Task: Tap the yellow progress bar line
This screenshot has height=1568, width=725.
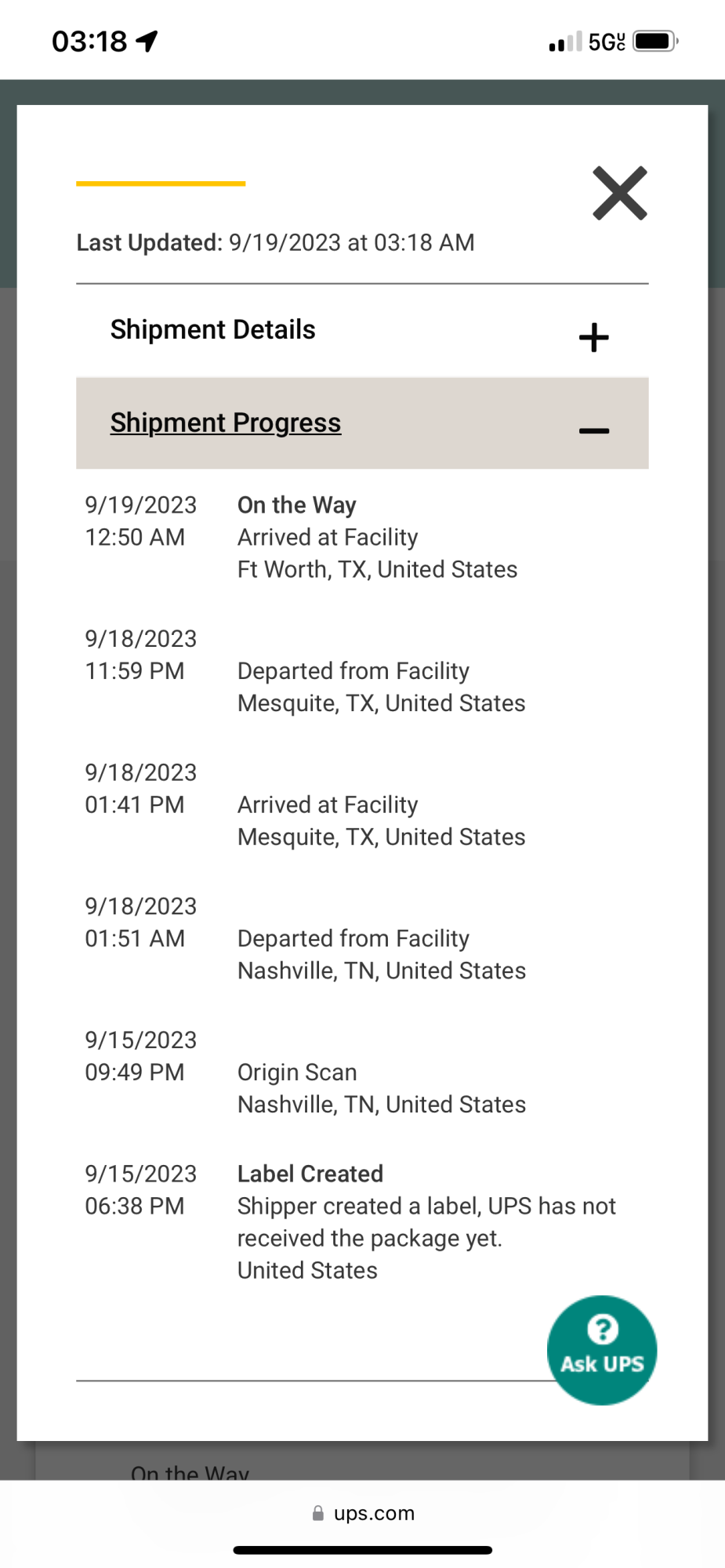Action: pyautogui.click(x=161, y=183)
